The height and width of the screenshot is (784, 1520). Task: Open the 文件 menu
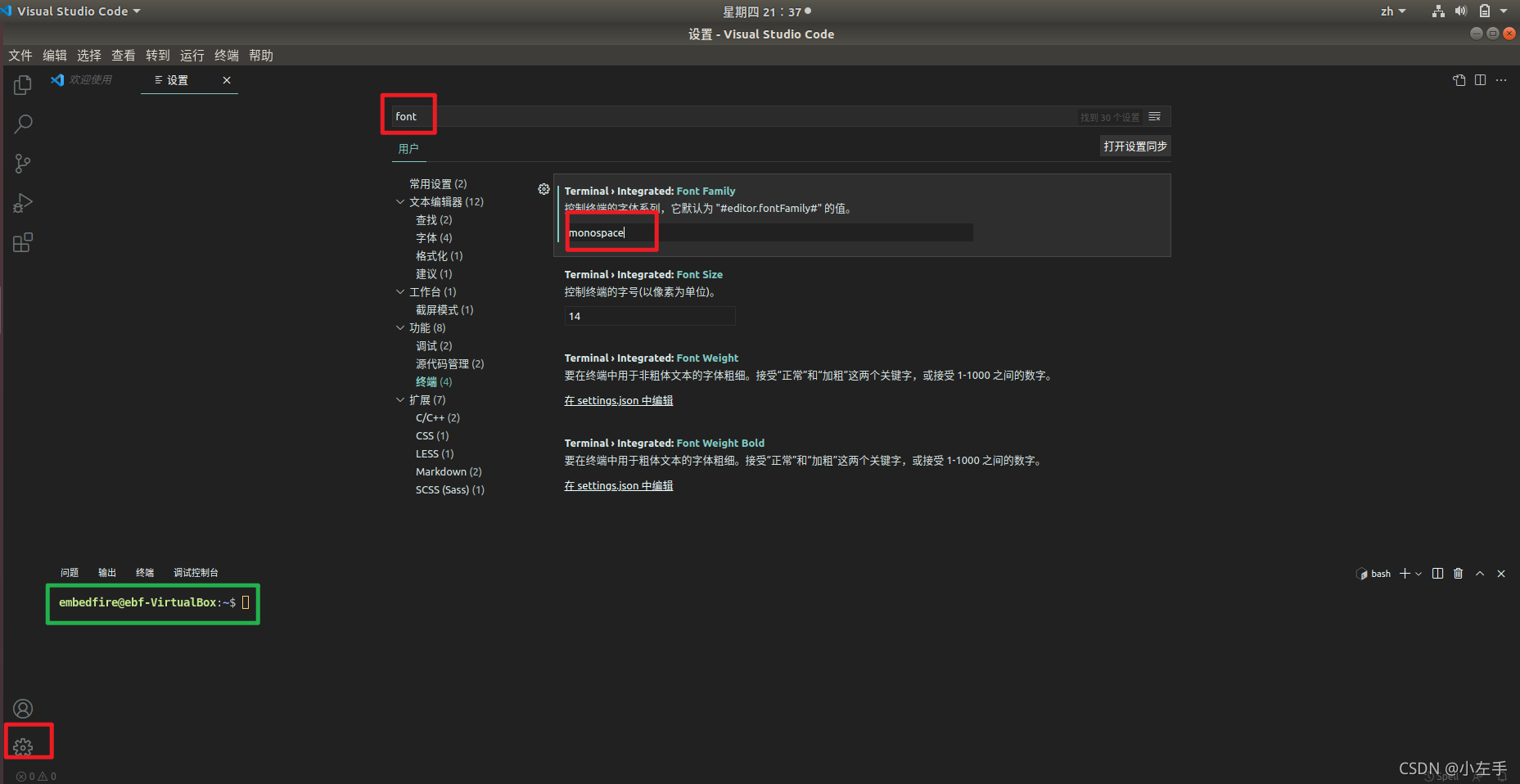[20, 56]
